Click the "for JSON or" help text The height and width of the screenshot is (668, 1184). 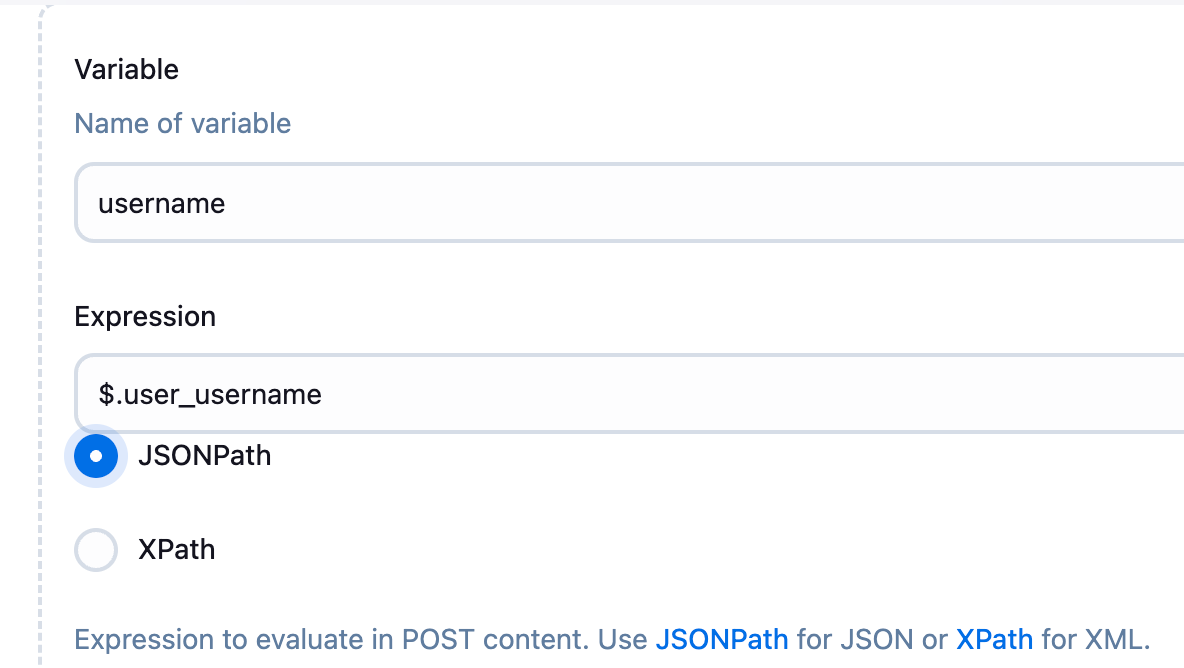point(872,639)
